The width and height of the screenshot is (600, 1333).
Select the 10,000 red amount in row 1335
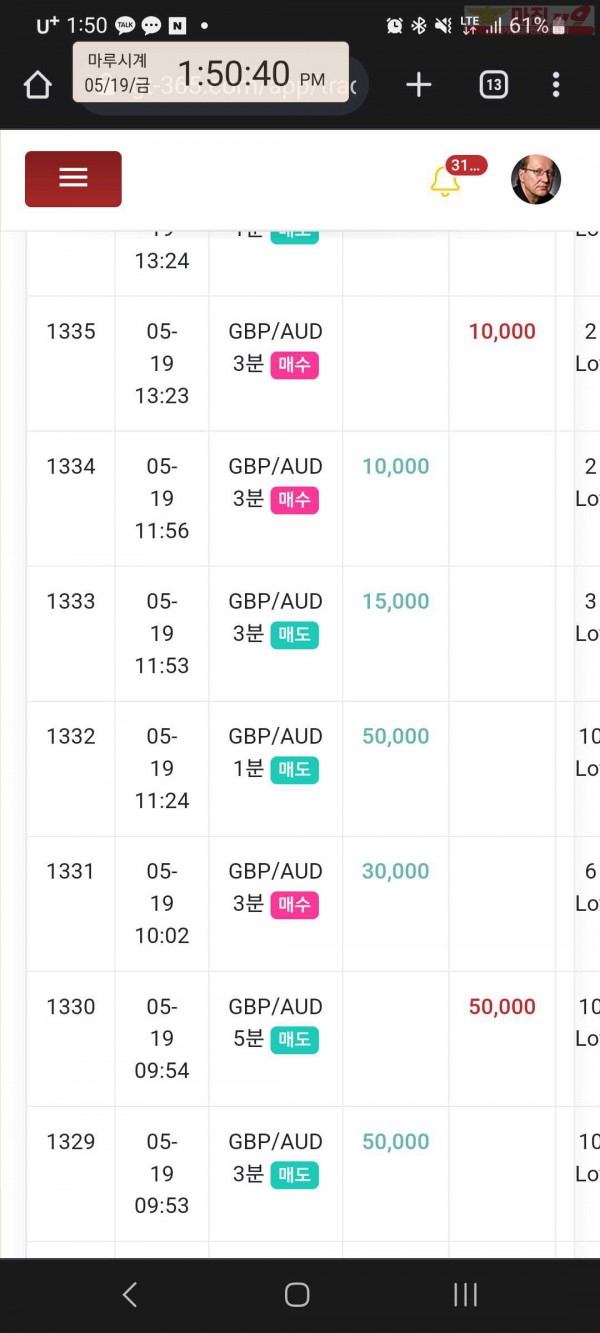(502, 332)
